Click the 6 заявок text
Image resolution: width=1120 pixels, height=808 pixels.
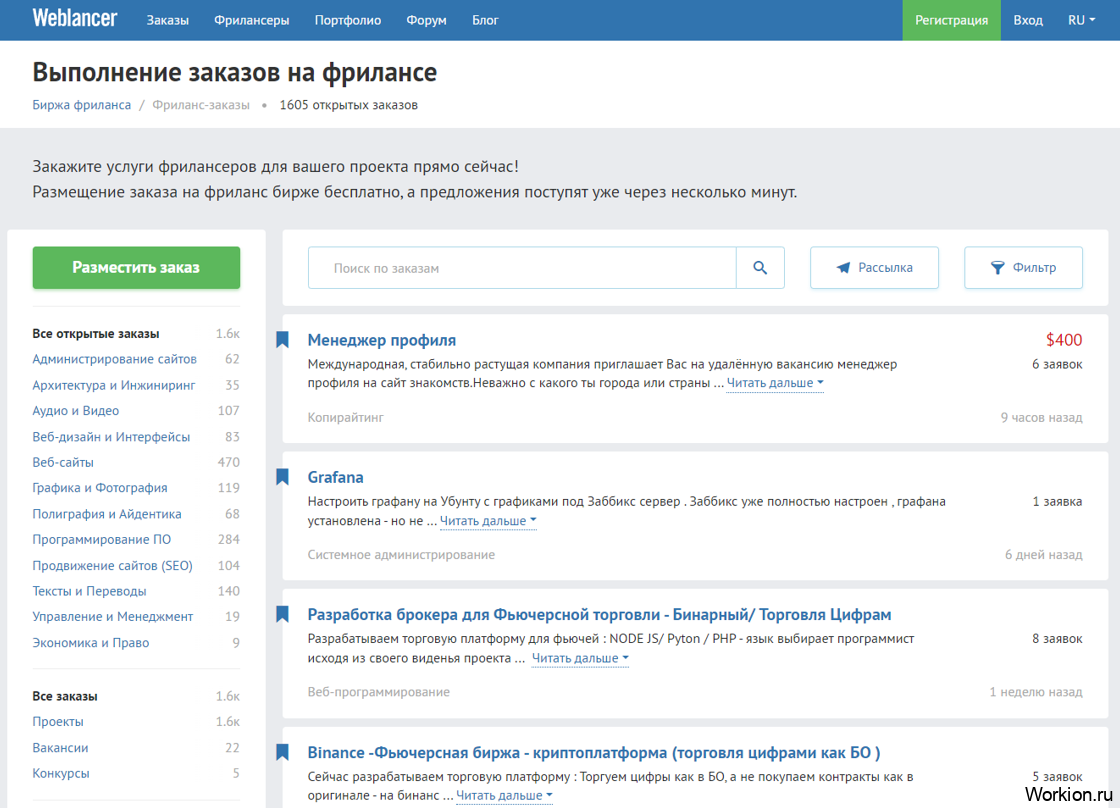tap(1057, 364)
